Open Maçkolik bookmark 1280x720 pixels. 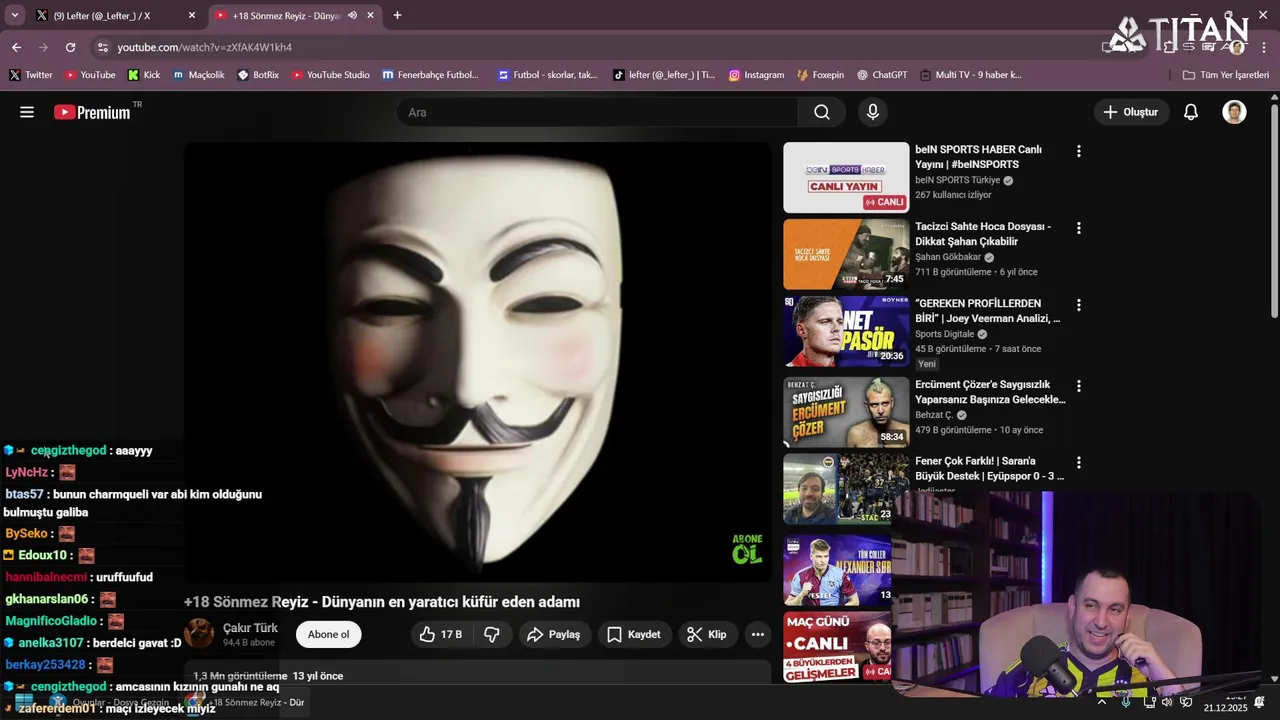(x=198, y=75)
